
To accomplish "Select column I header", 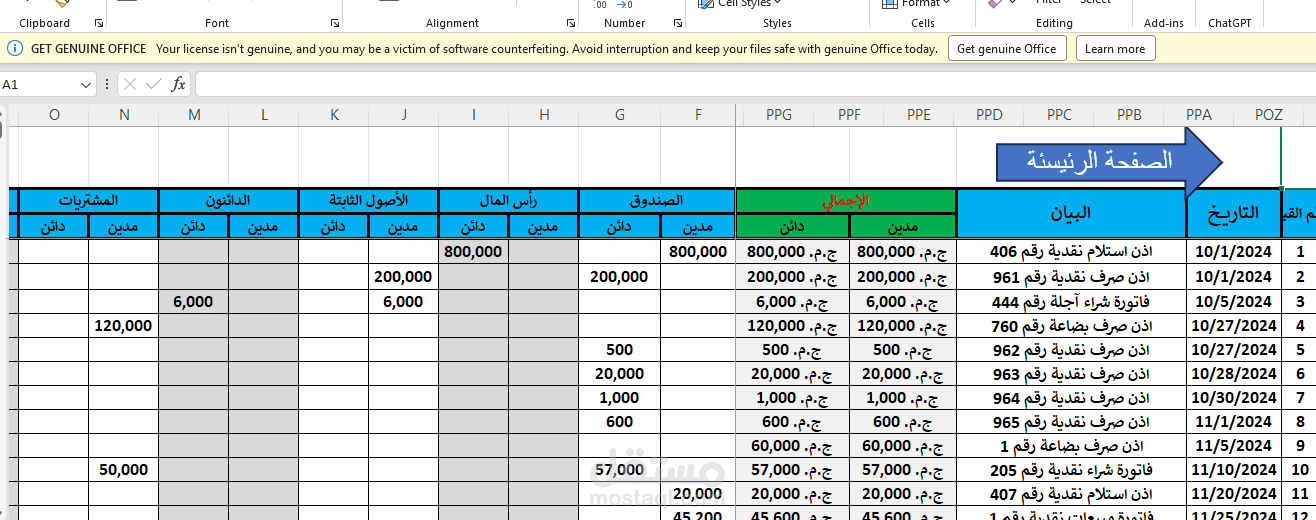I will [x=474, y=115].
